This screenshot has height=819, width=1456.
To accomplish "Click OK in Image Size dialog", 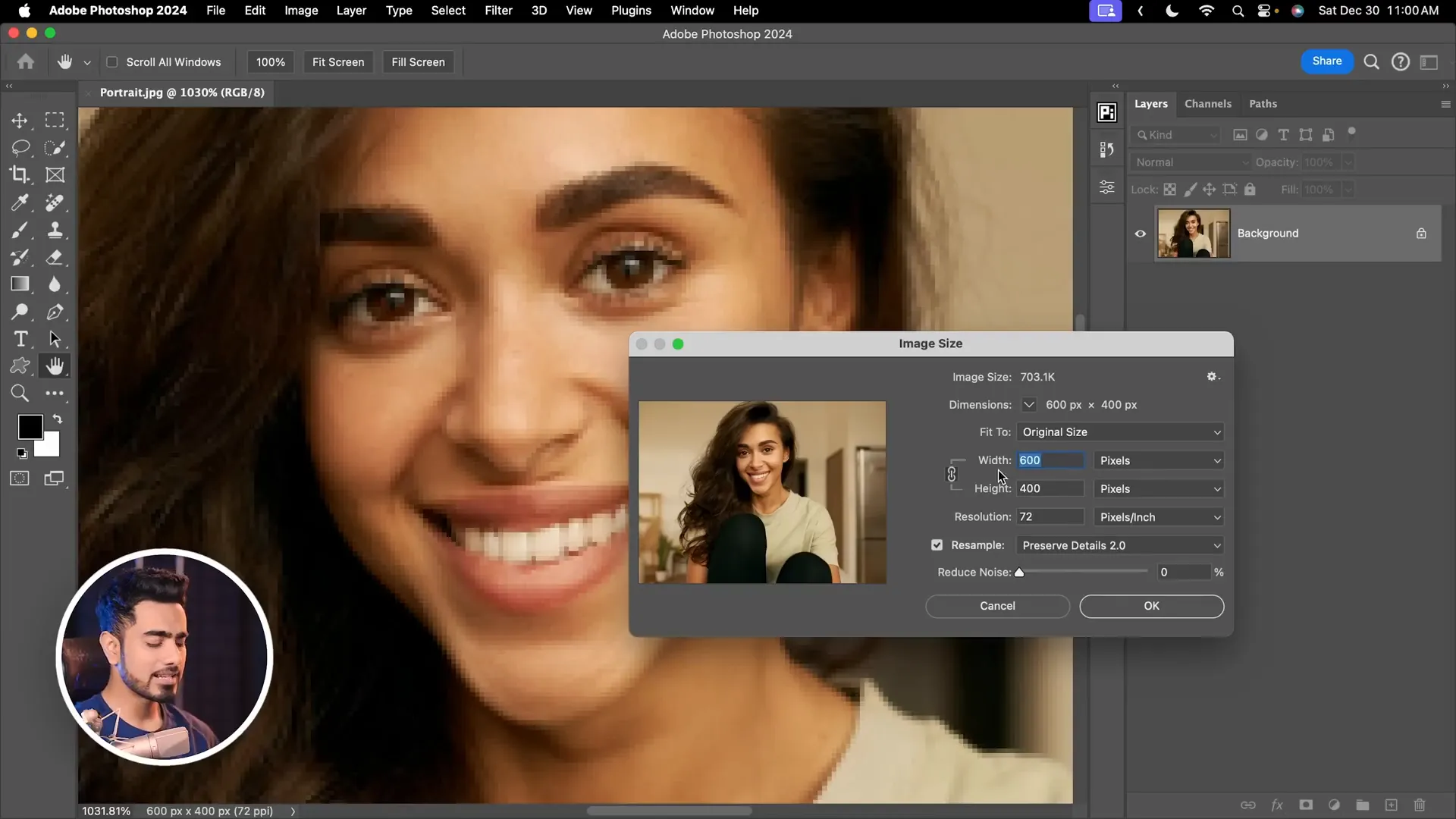I will (1151, 606).
